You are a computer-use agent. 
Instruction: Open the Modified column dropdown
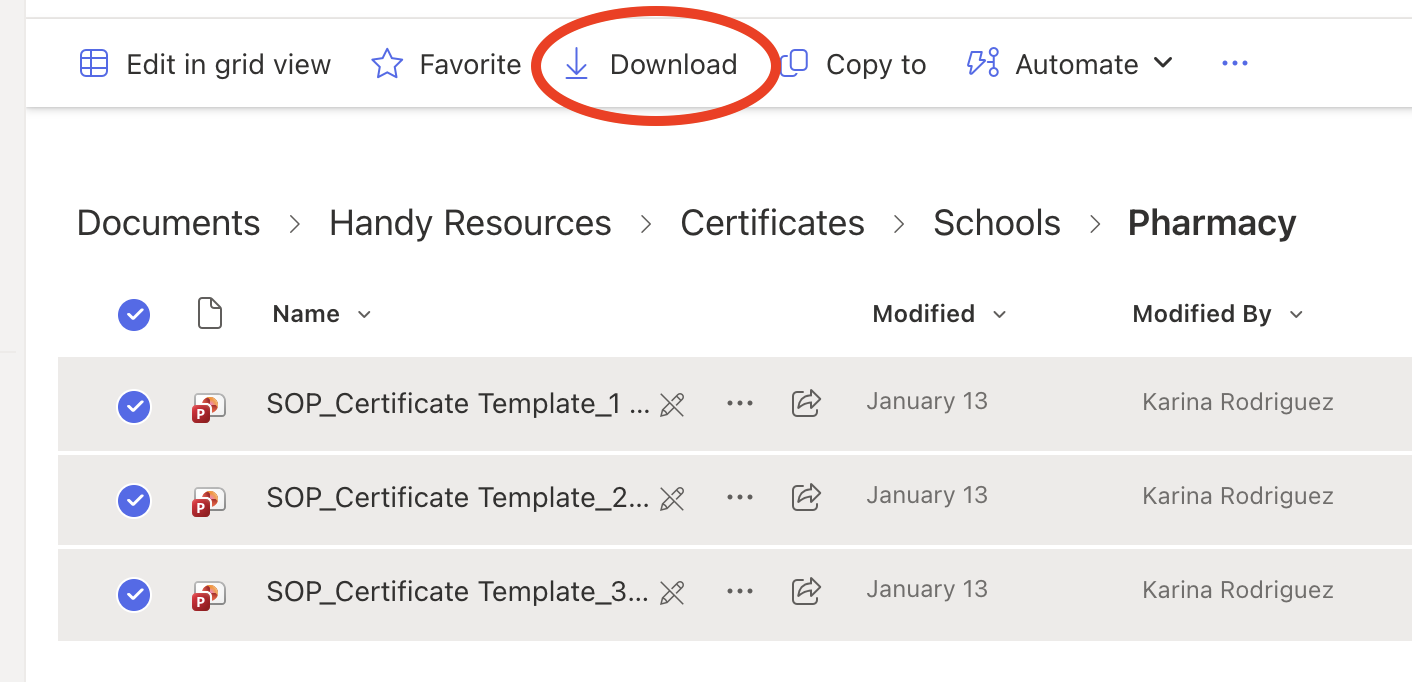click(x=999, y=315)
